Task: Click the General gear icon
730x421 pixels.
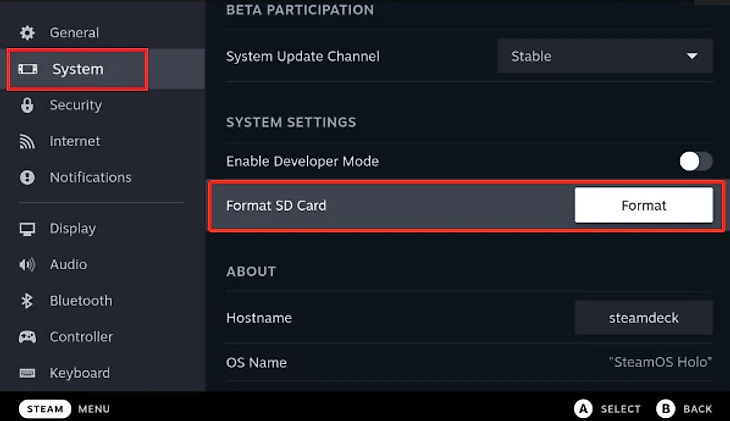Action: click(27, 33)
